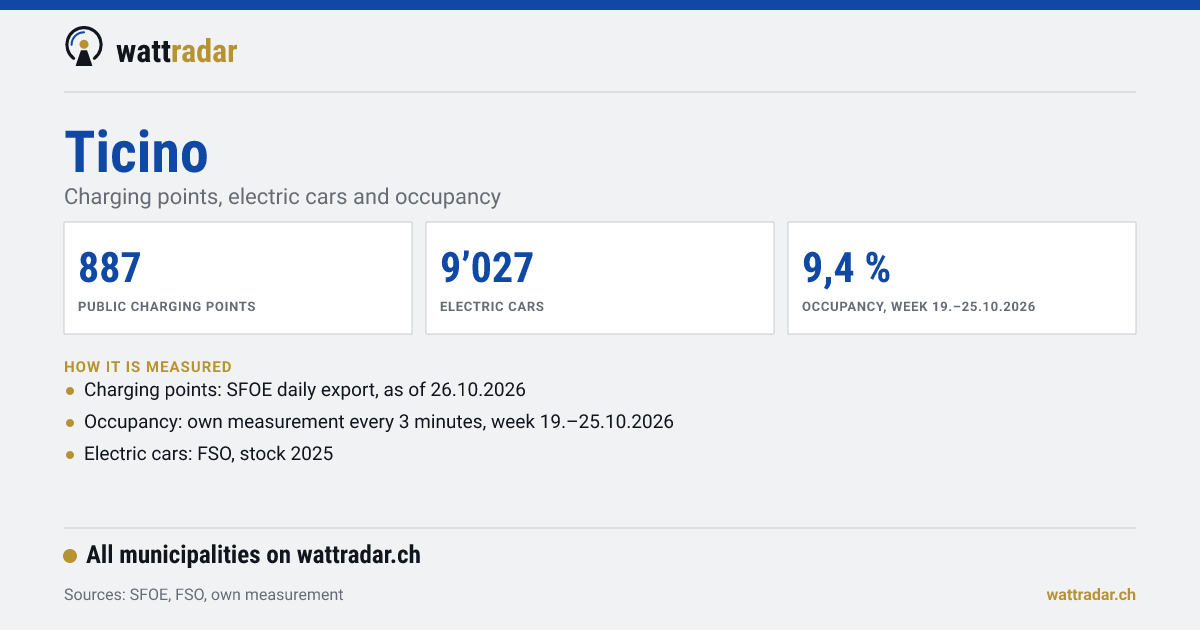Viewport: 1200px width, 630px height.
Task: Click the 'PUBLIC CHARGING POINTS' label
Action: click(x=167, y=307)
